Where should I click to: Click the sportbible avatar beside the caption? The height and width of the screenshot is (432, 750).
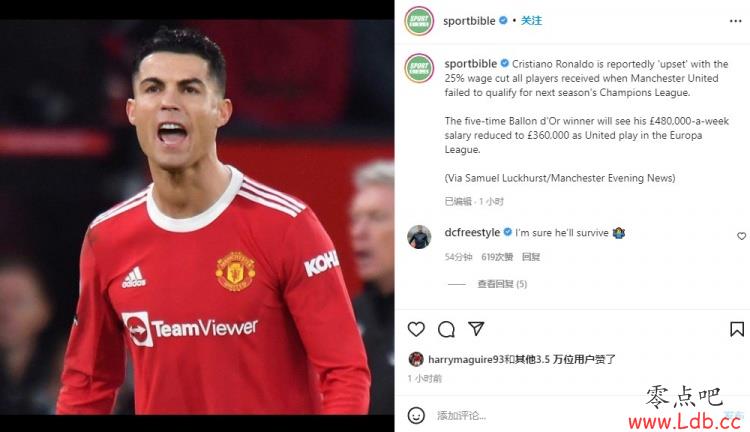pyautogui.click(x=419, y=68)
